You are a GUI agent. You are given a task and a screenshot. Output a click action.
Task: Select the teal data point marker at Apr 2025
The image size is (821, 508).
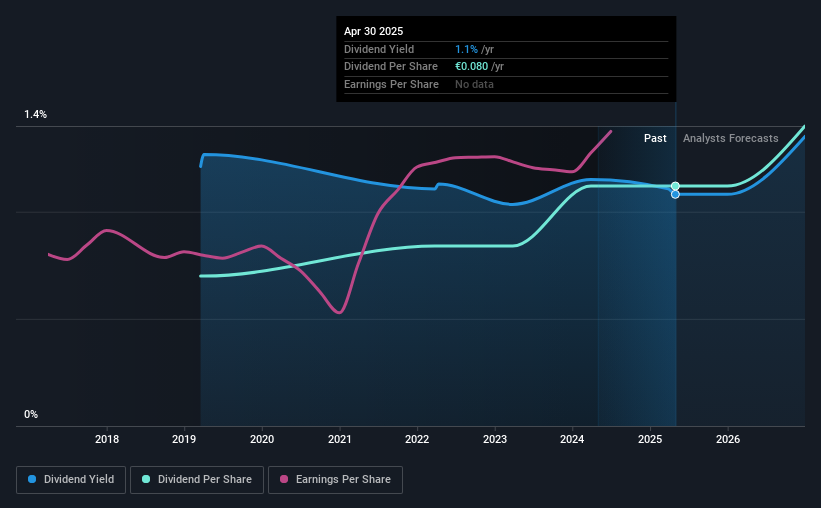[675, 186]
